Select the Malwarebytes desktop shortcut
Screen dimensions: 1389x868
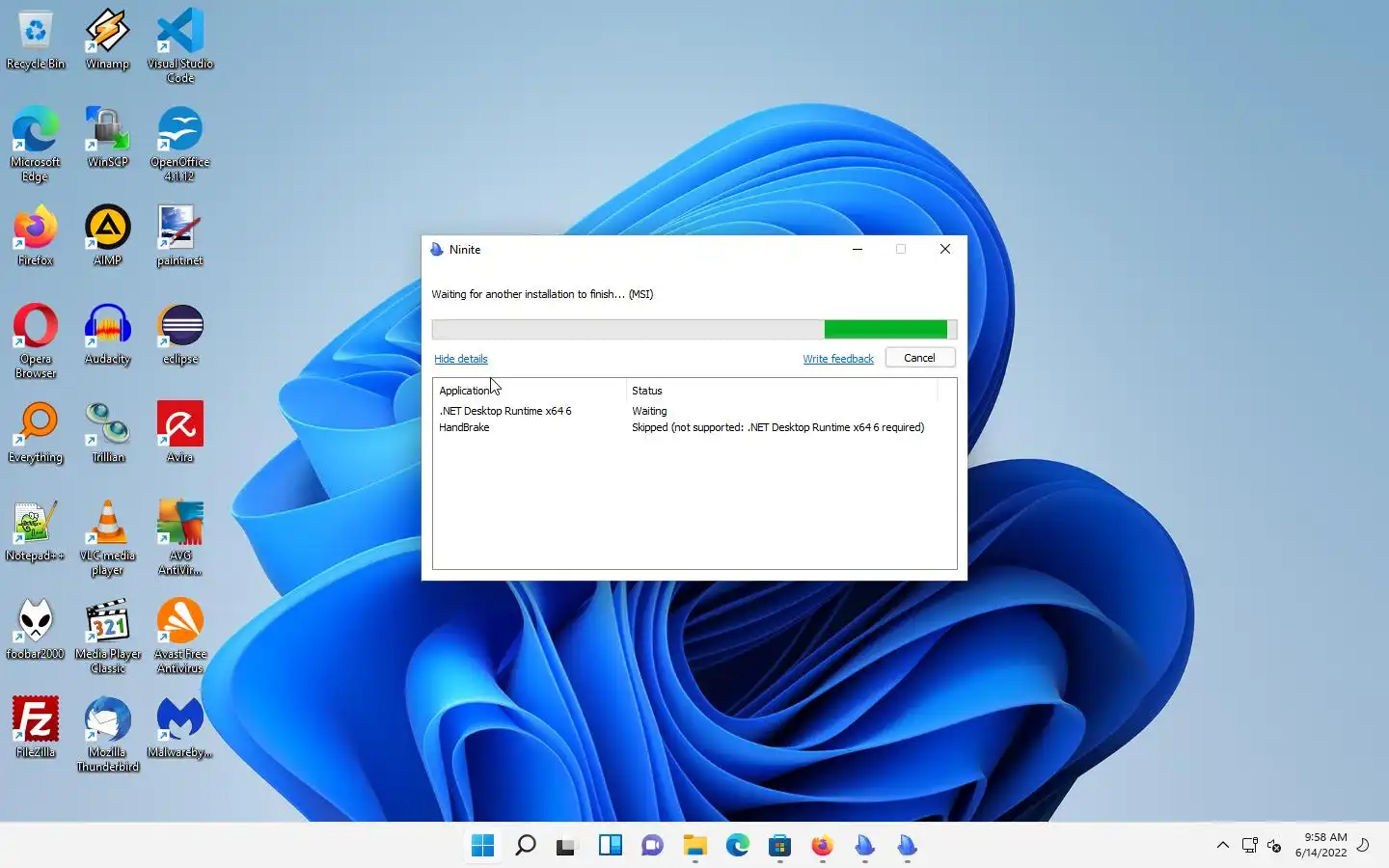180,728
